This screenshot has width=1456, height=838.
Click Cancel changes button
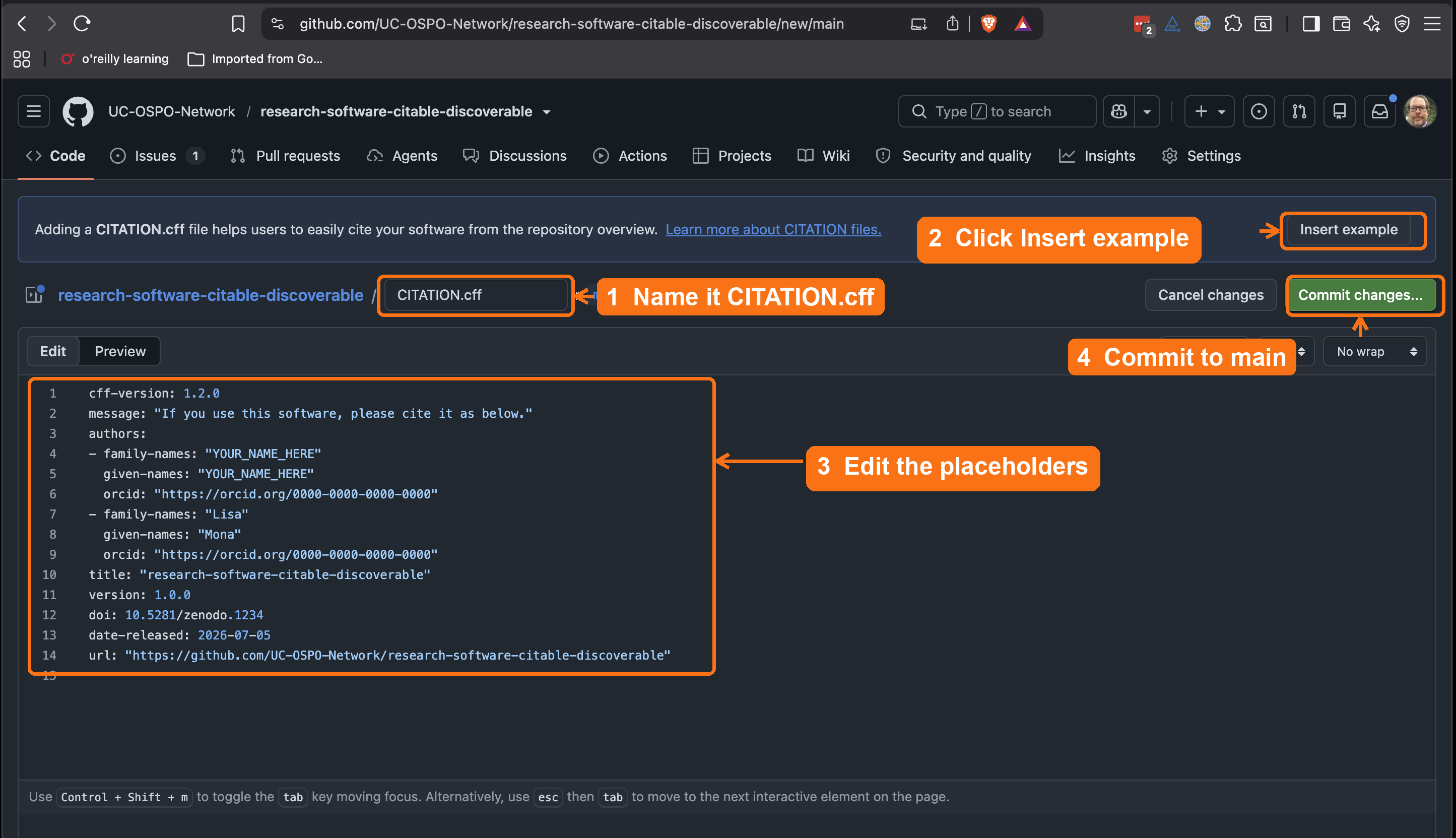coord(1210,295)
